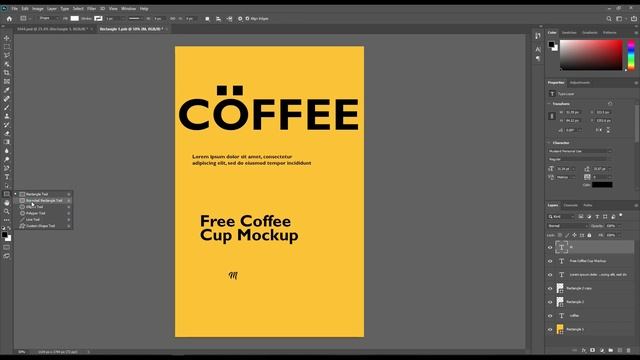Select the Healing Brush tool
Image resolution: width=640 pixels, height=360 pixels.
[7, 99]
